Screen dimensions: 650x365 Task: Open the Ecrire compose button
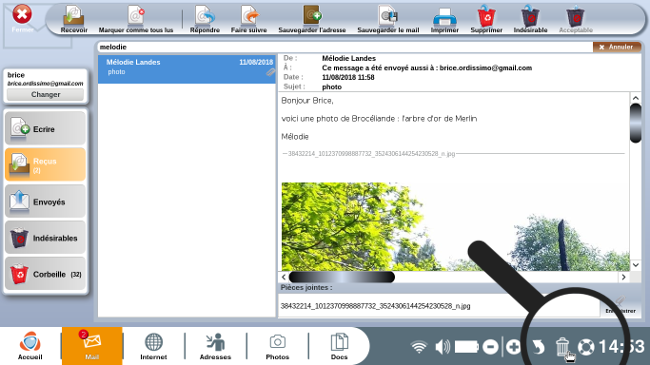pyautogui.click(x=46, y=129)
